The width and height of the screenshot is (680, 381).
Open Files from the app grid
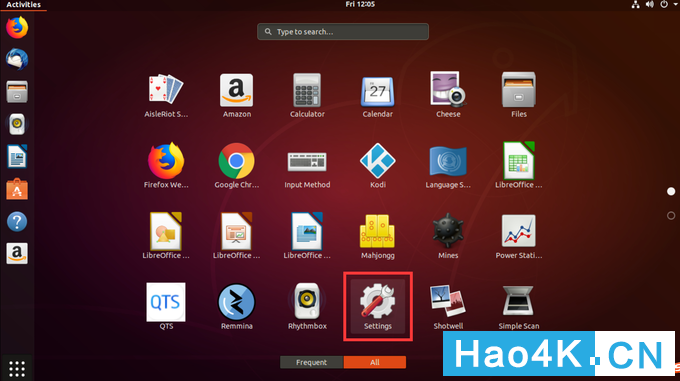[x=519, y=95]
